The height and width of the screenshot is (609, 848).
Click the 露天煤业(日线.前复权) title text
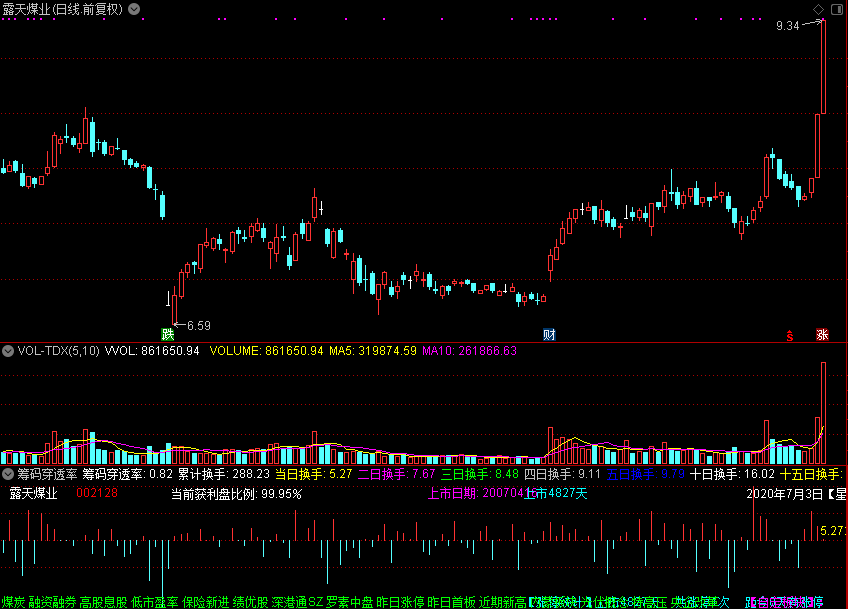63,9
